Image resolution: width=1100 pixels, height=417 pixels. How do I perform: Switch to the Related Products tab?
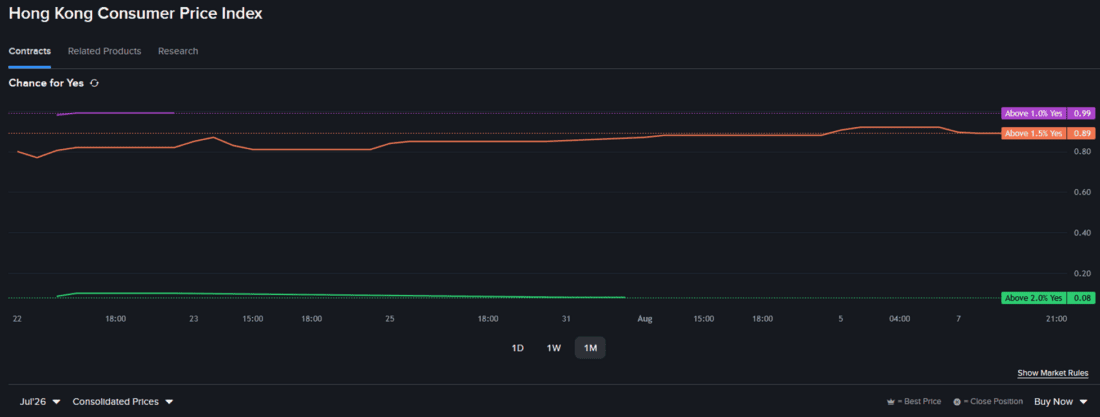[105, 51]
